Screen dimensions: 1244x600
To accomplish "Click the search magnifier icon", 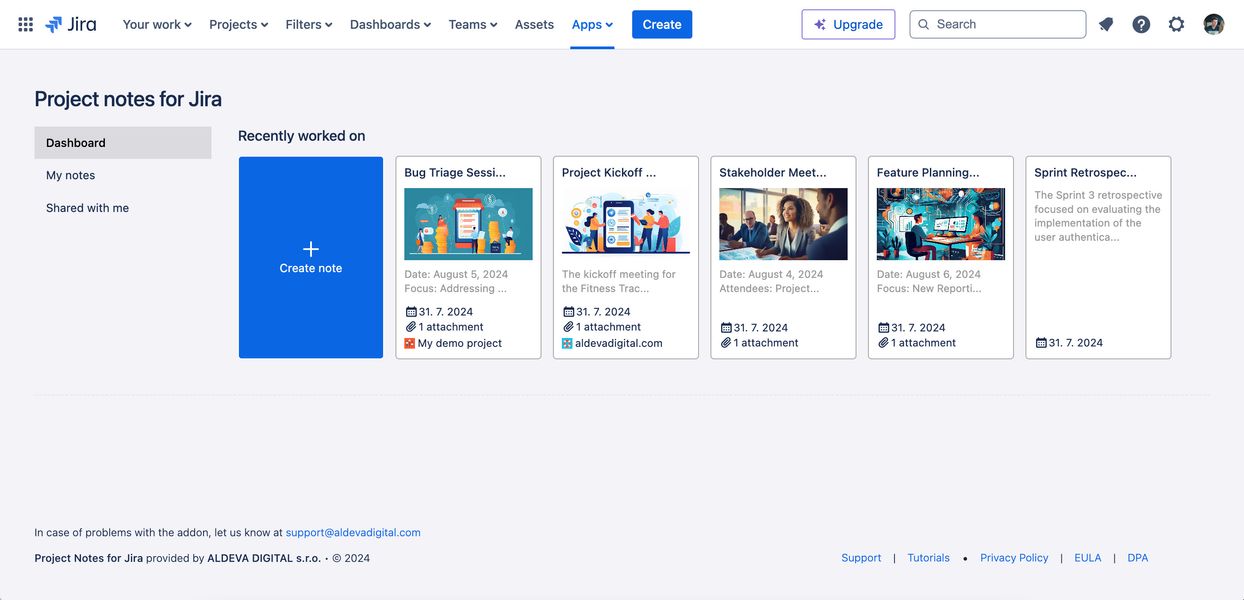I will (924, 24).
